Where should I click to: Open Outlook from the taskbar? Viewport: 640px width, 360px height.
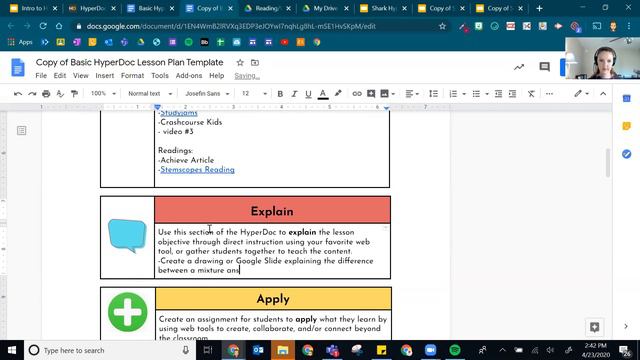pyautogui.click(x=258, y=350)
